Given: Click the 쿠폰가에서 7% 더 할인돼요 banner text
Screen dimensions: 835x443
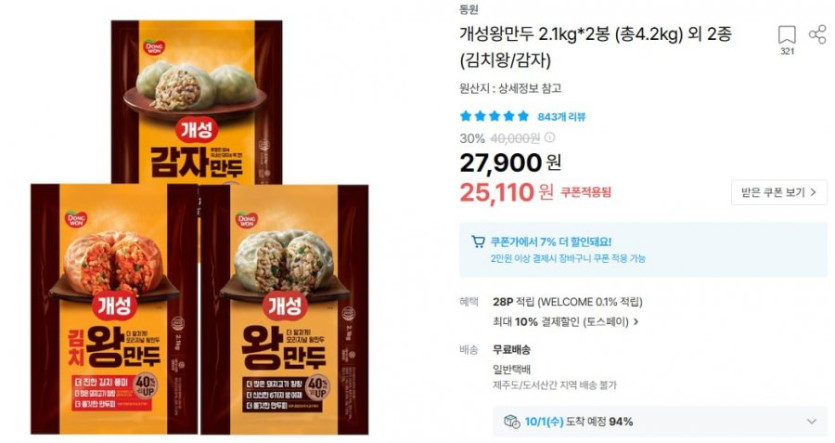Looking at the screenshot, I should click(551, 242).
